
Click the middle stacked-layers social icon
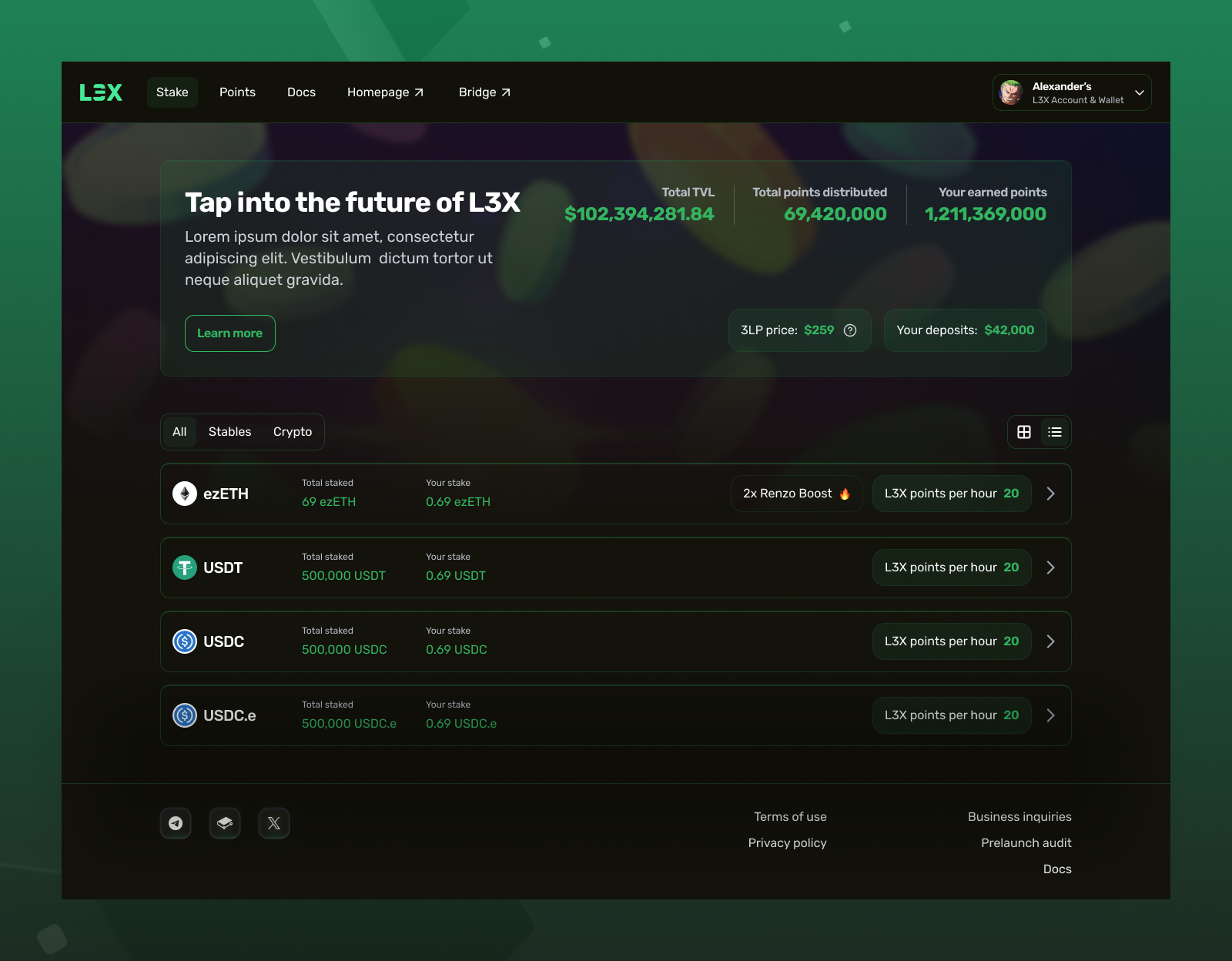click(225, 822)
